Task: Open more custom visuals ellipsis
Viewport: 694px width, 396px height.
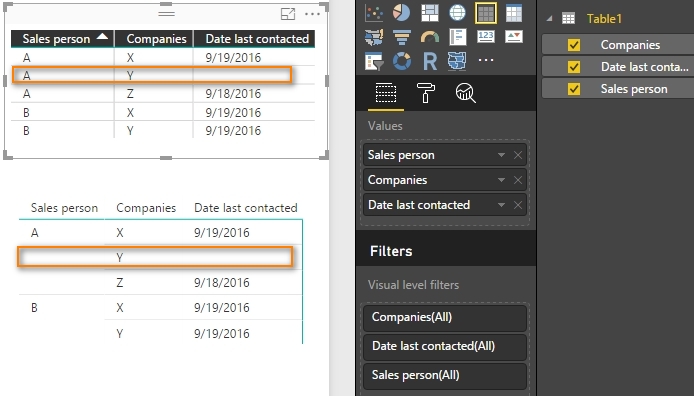Action: (x=486, y=60)
